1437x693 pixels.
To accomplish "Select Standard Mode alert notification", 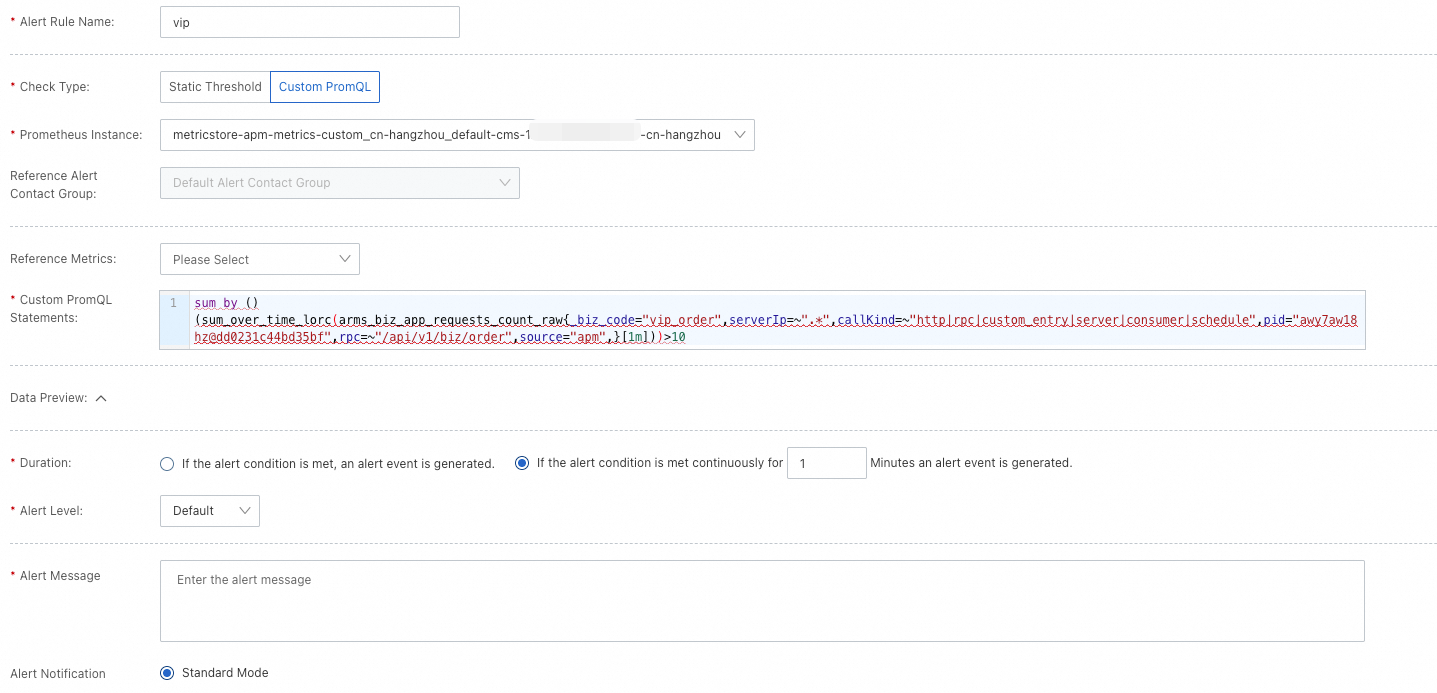I will pos(167,673).
